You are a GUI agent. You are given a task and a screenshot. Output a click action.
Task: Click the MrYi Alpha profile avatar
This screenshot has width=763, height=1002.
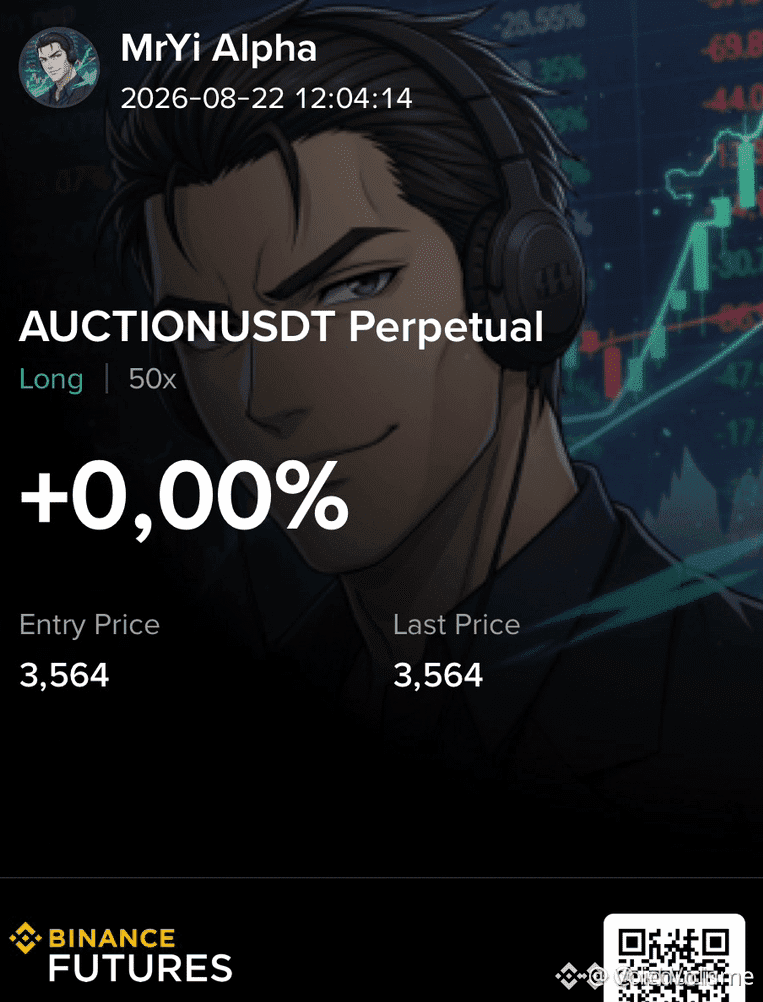[59, 66]
